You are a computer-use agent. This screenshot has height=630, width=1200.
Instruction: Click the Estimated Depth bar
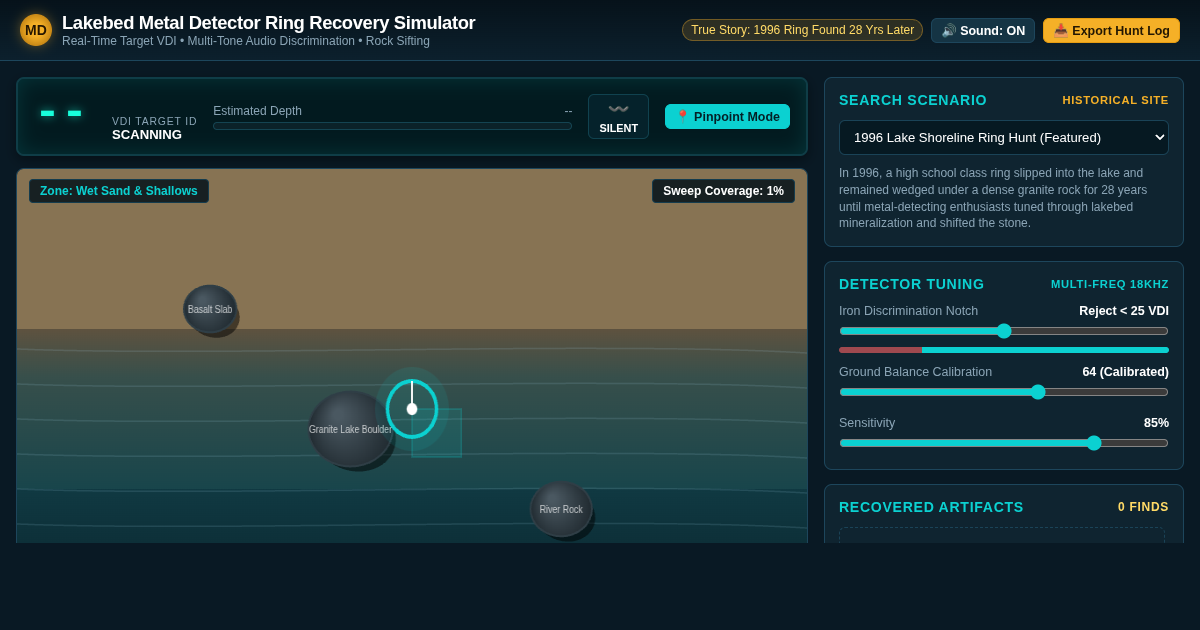pos(392,126)
